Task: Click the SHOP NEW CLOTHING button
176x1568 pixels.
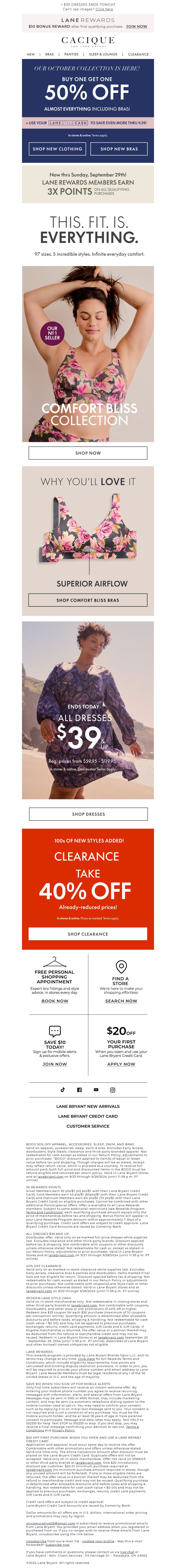Action: coord(57,149)
